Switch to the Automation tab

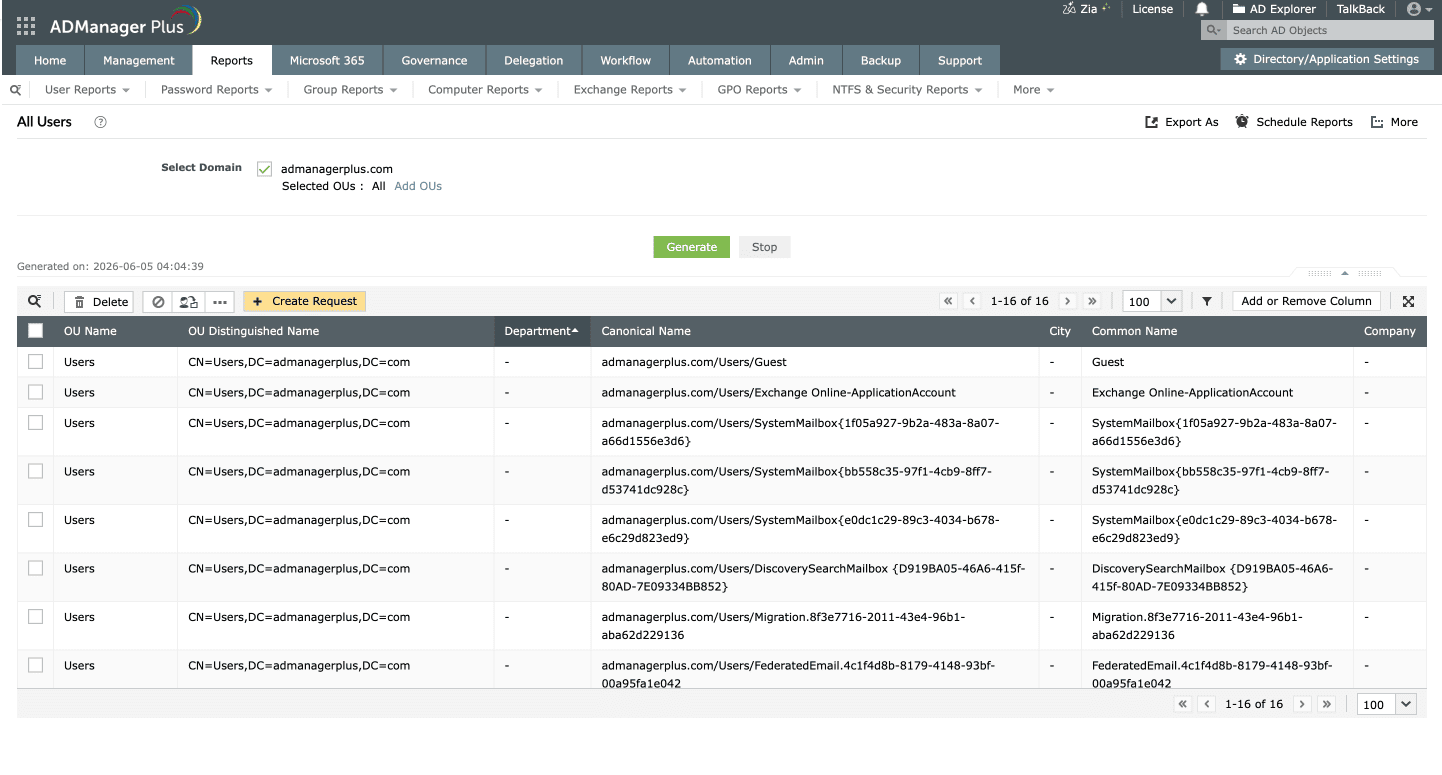(719, 60)
